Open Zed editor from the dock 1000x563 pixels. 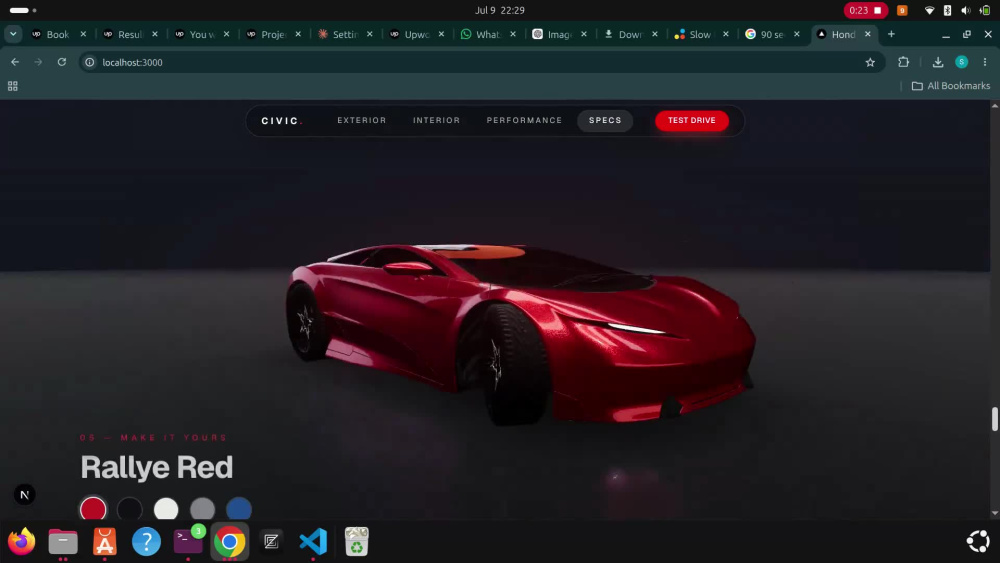coord(271,541)
